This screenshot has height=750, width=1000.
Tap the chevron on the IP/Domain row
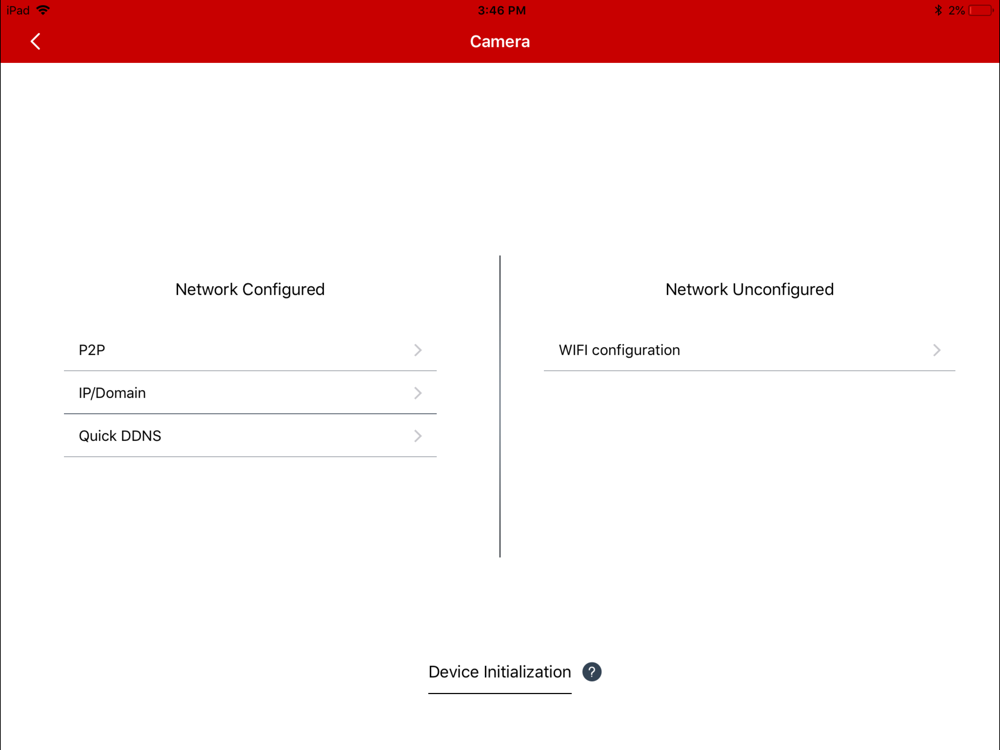(418, 393)
